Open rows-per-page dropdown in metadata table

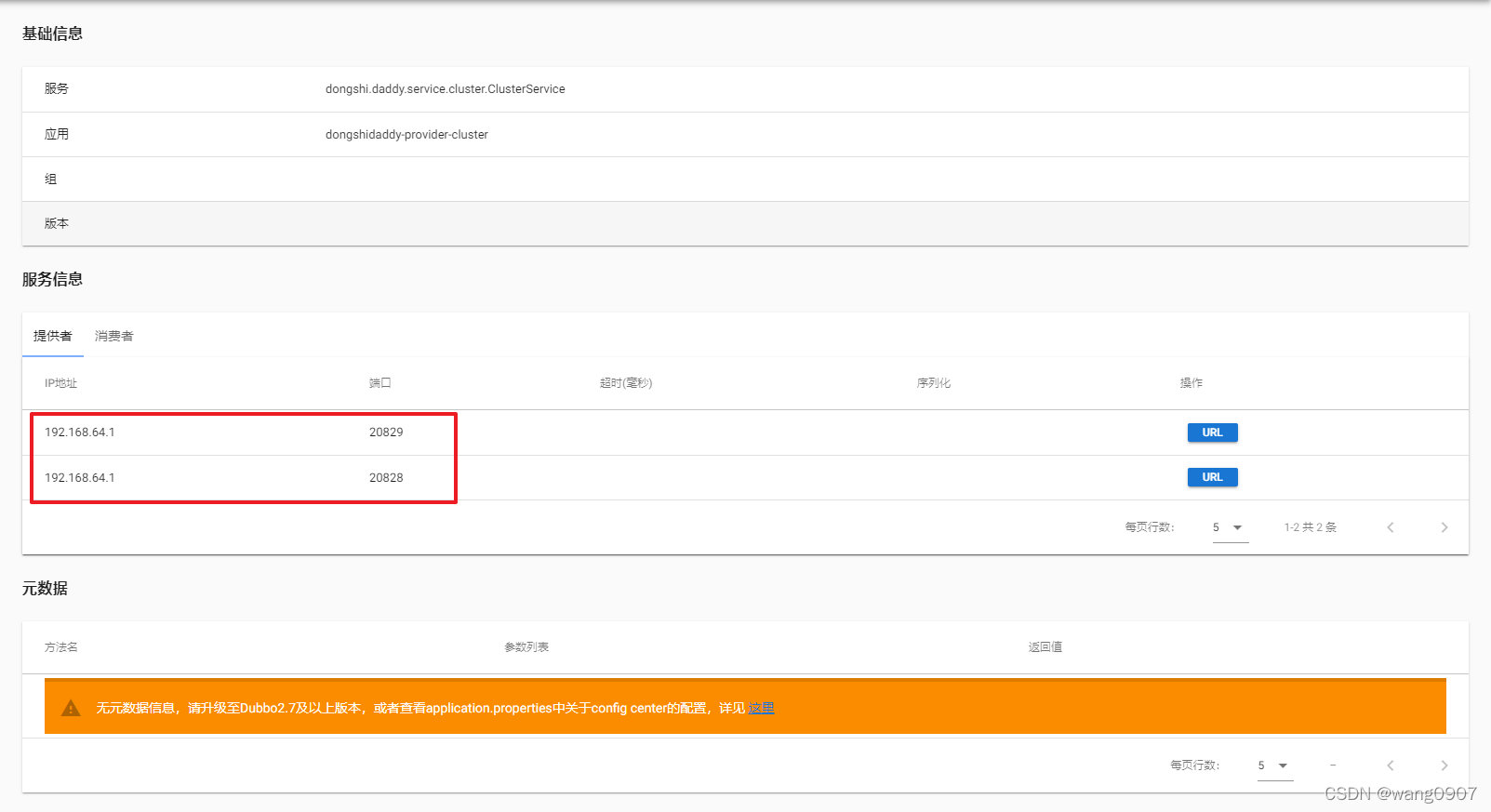pos(1274,765)
